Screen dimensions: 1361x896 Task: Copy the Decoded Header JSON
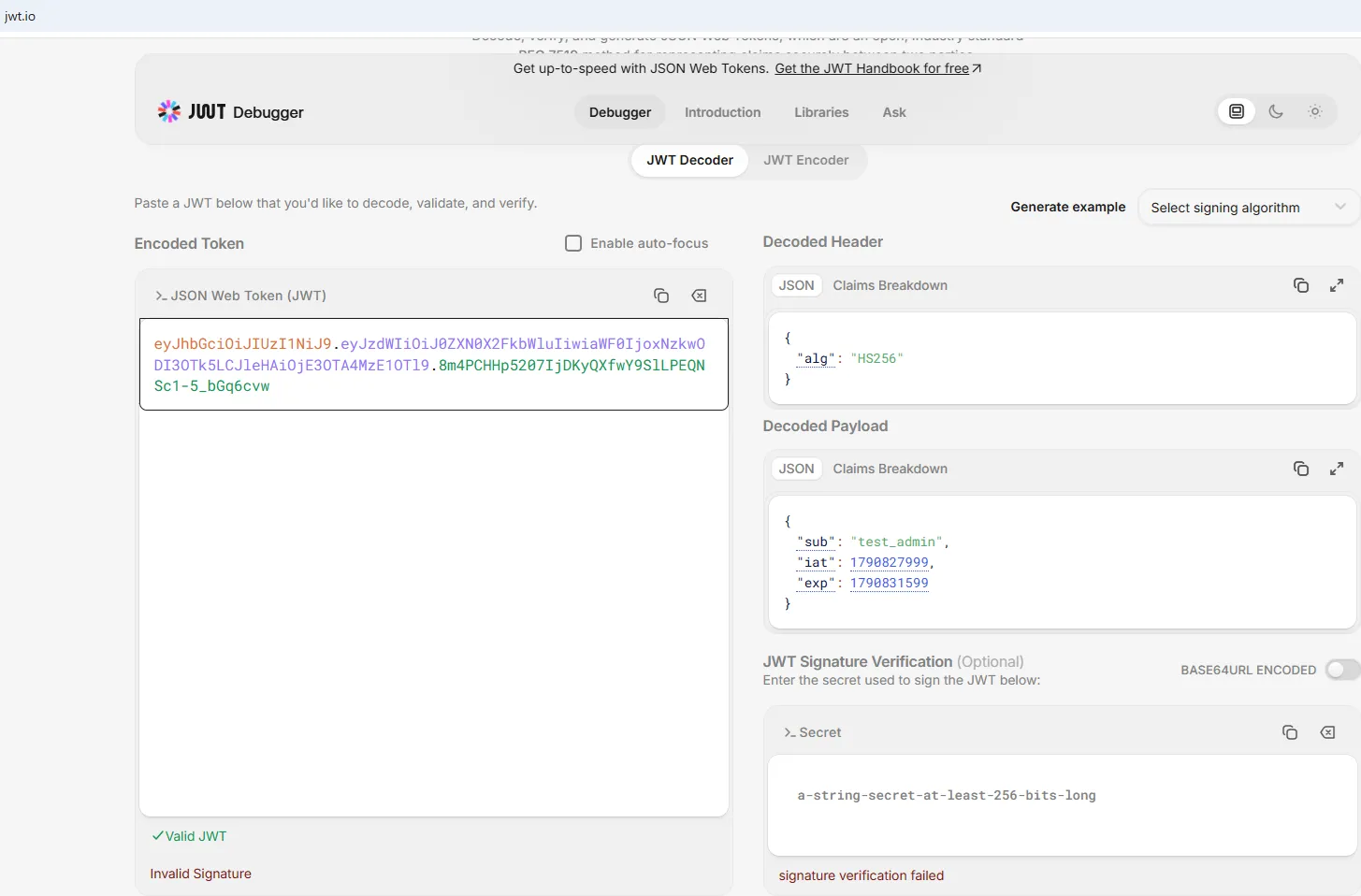1301,285
